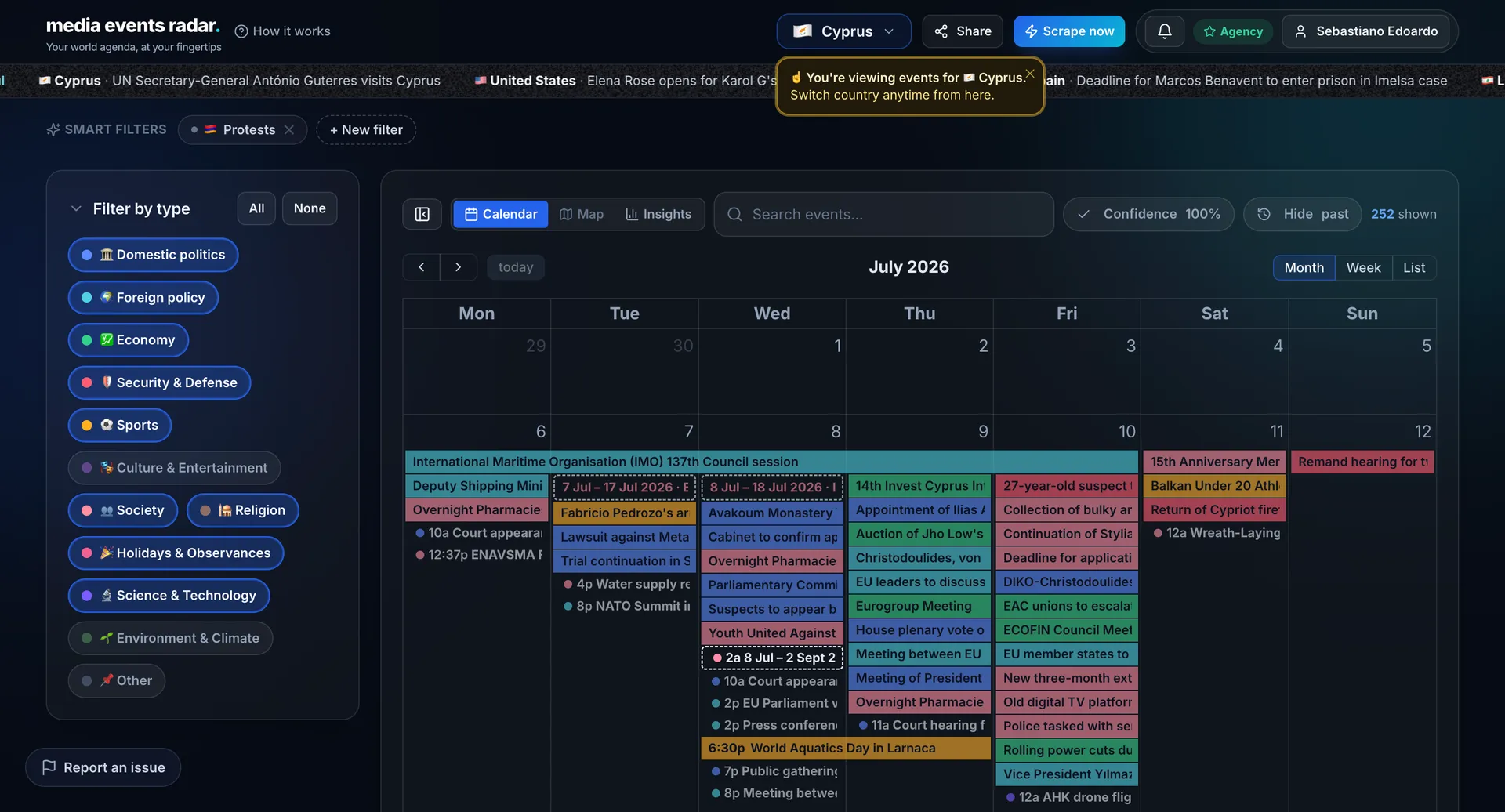Toggle the Sports type filter
The height and width of the screenshot is (812, 1505).
(x=120, y=425)
